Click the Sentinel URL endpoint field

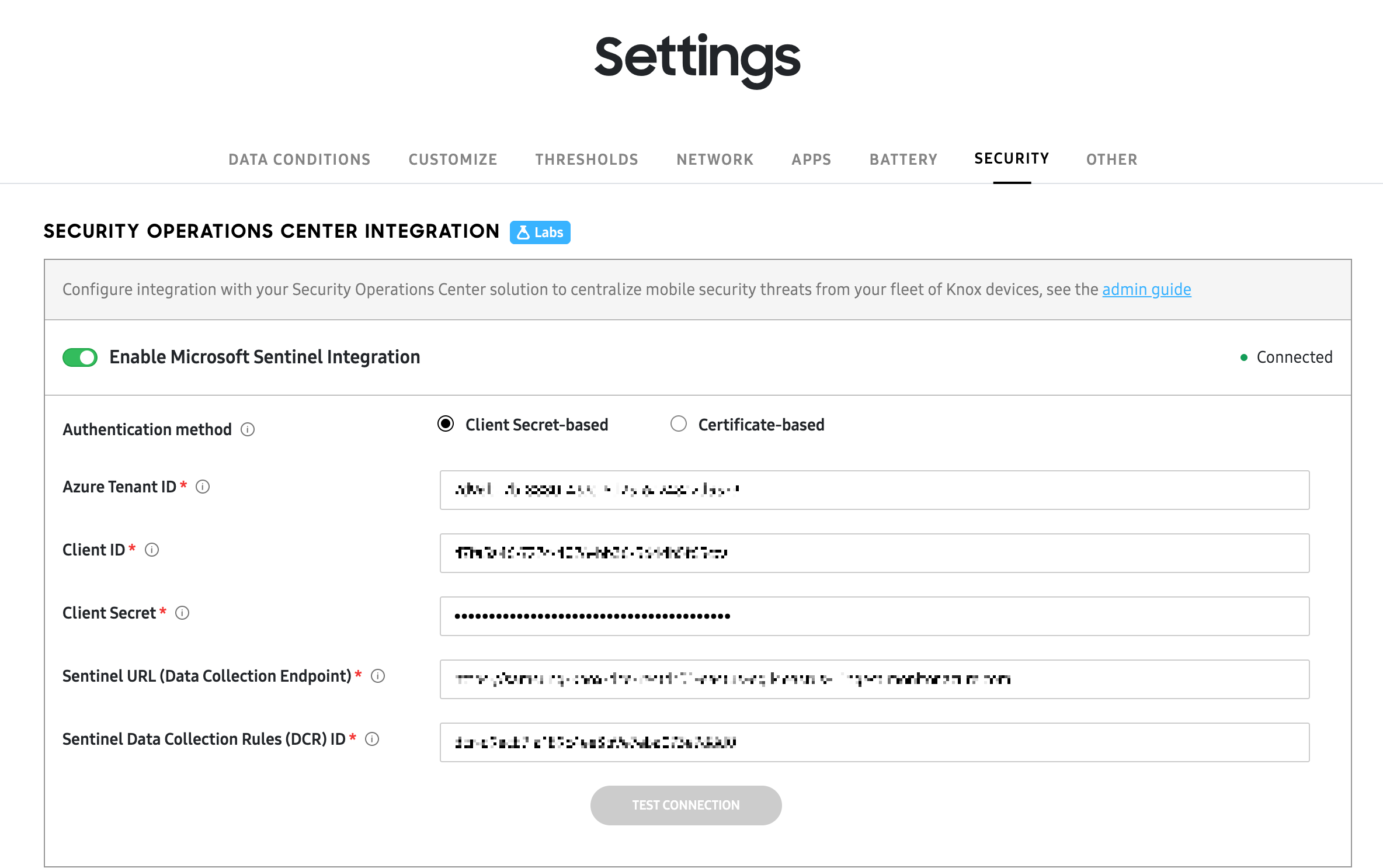874,679
